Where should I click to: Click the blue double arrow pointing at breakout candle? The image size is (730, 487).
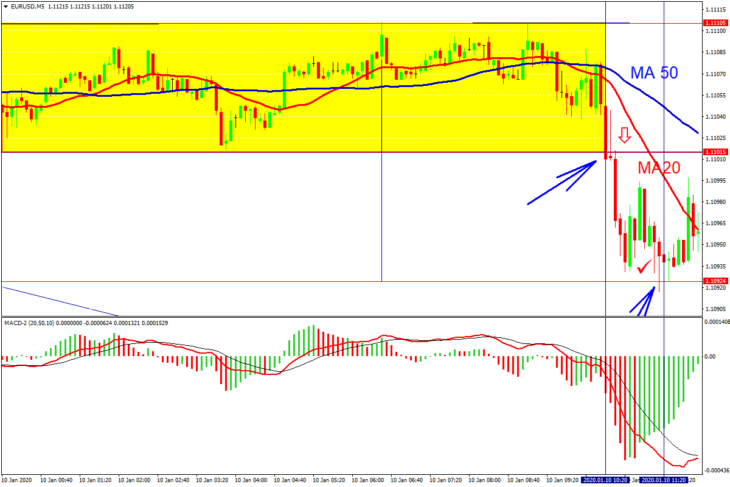[x=562, y=182]
